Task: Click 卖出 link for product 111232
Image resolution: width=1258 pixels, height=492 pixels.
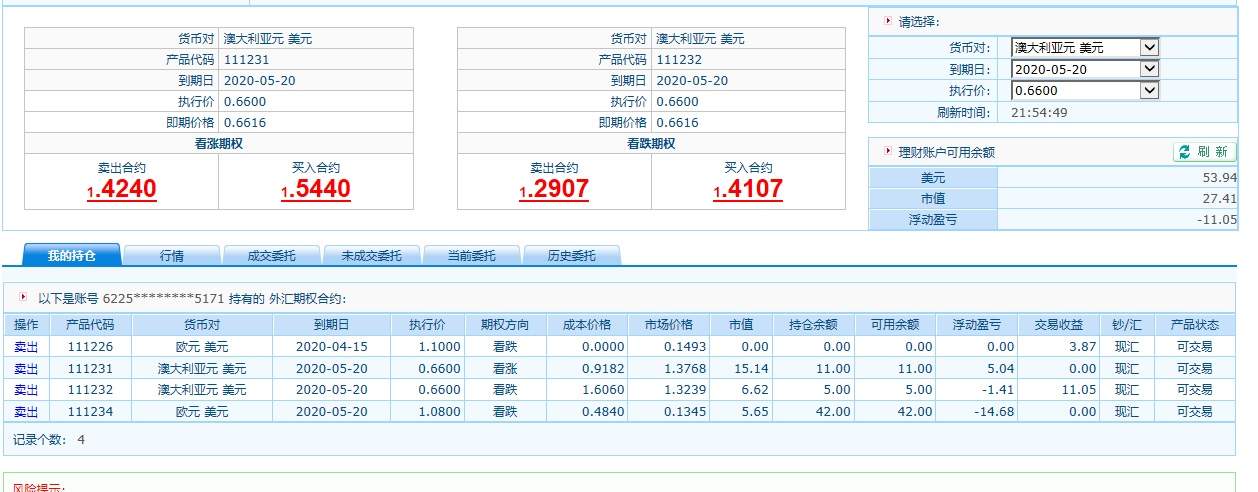Action: pyautogui.click(x=25, y=390)
